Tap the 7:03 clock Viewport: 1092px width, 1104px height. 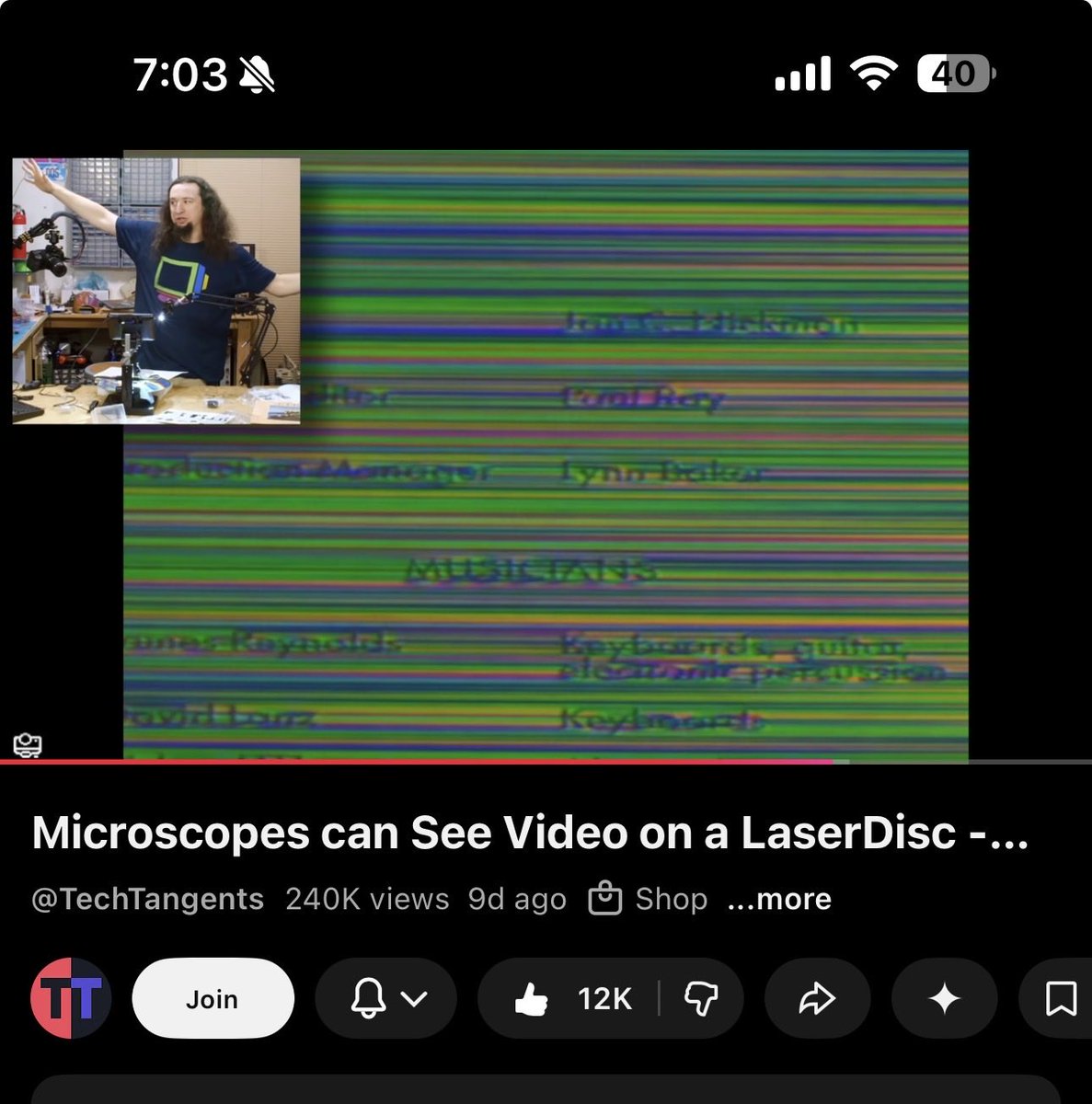point(180,75)
